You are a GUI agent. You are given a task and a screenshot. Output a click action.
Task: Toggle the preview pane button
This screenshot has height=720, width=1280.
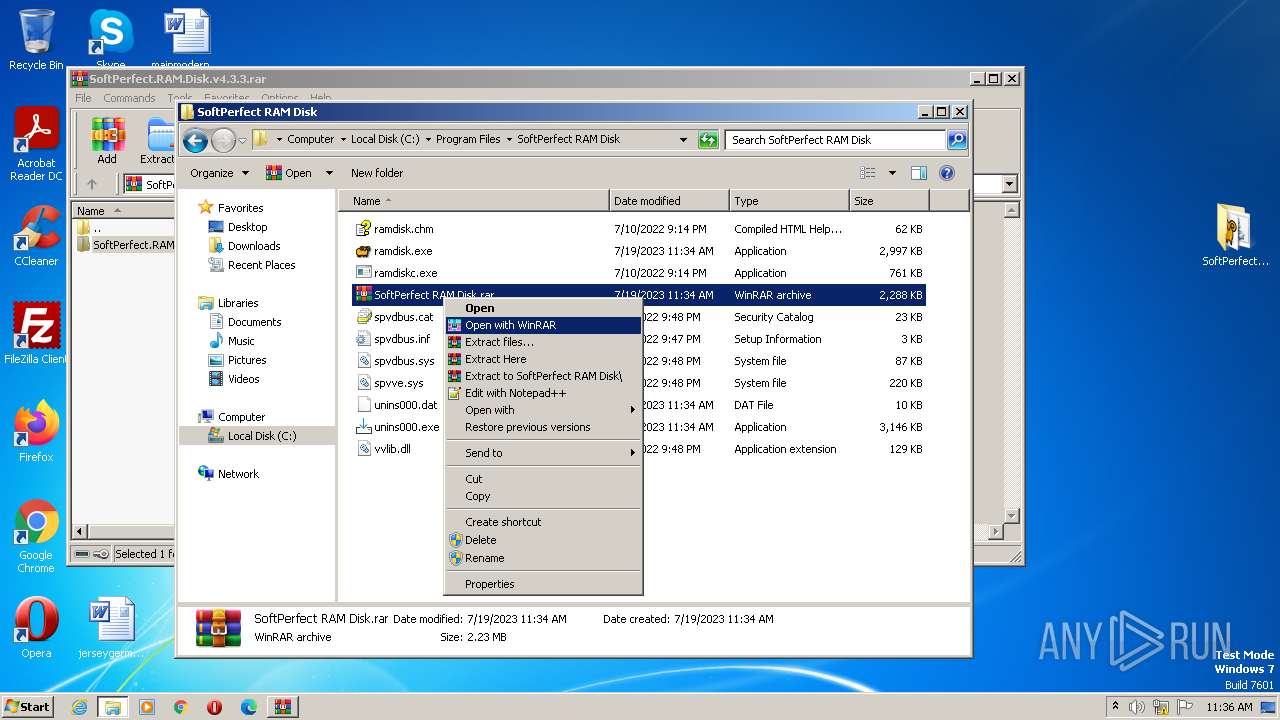[918, 173]
